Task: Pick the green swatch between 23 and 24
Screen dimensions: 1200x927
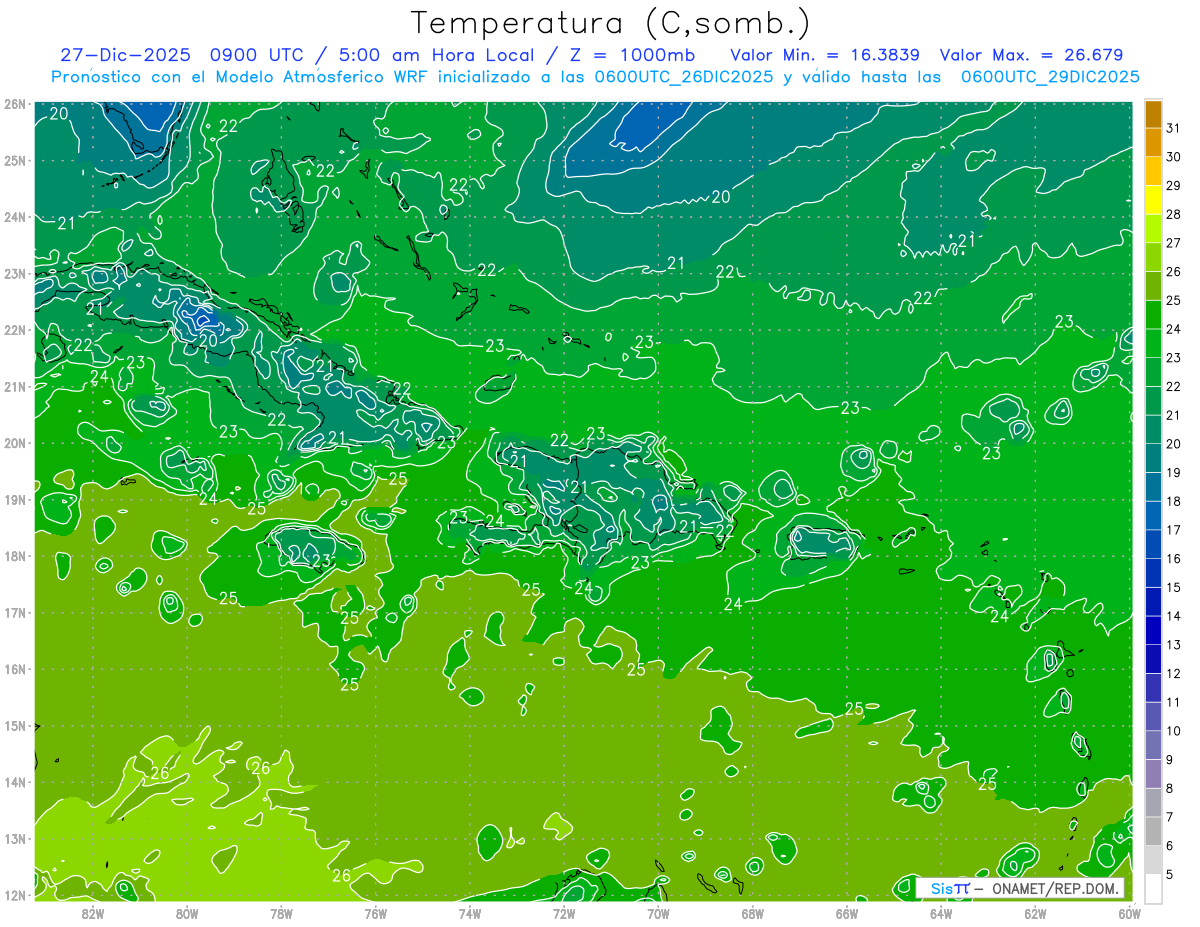Action: pos(1153,344)
